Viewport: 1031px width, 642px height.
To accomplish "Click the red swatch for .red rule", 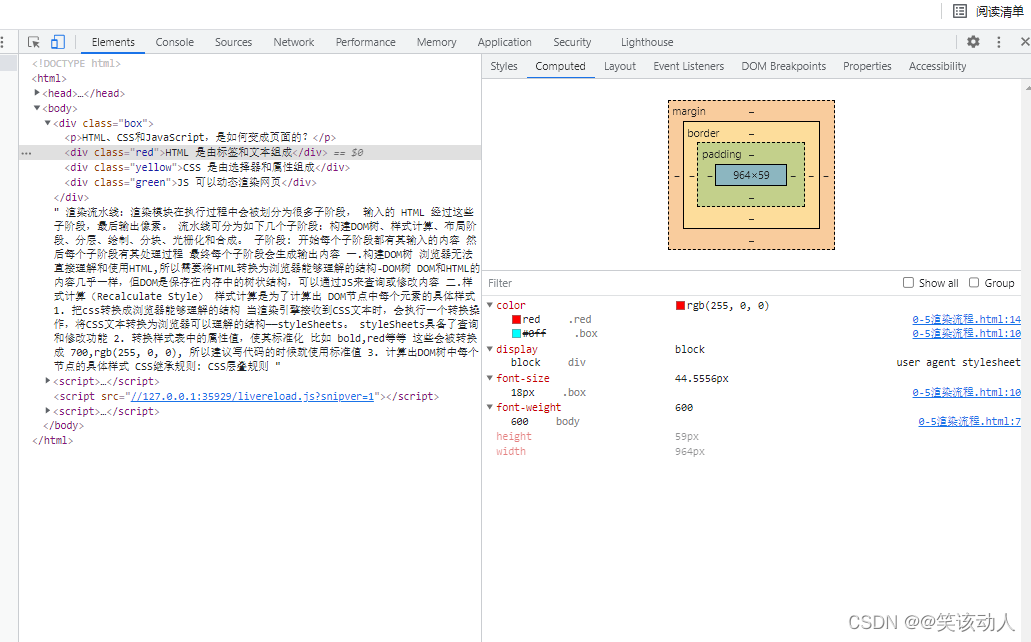I will click(516, 320).
